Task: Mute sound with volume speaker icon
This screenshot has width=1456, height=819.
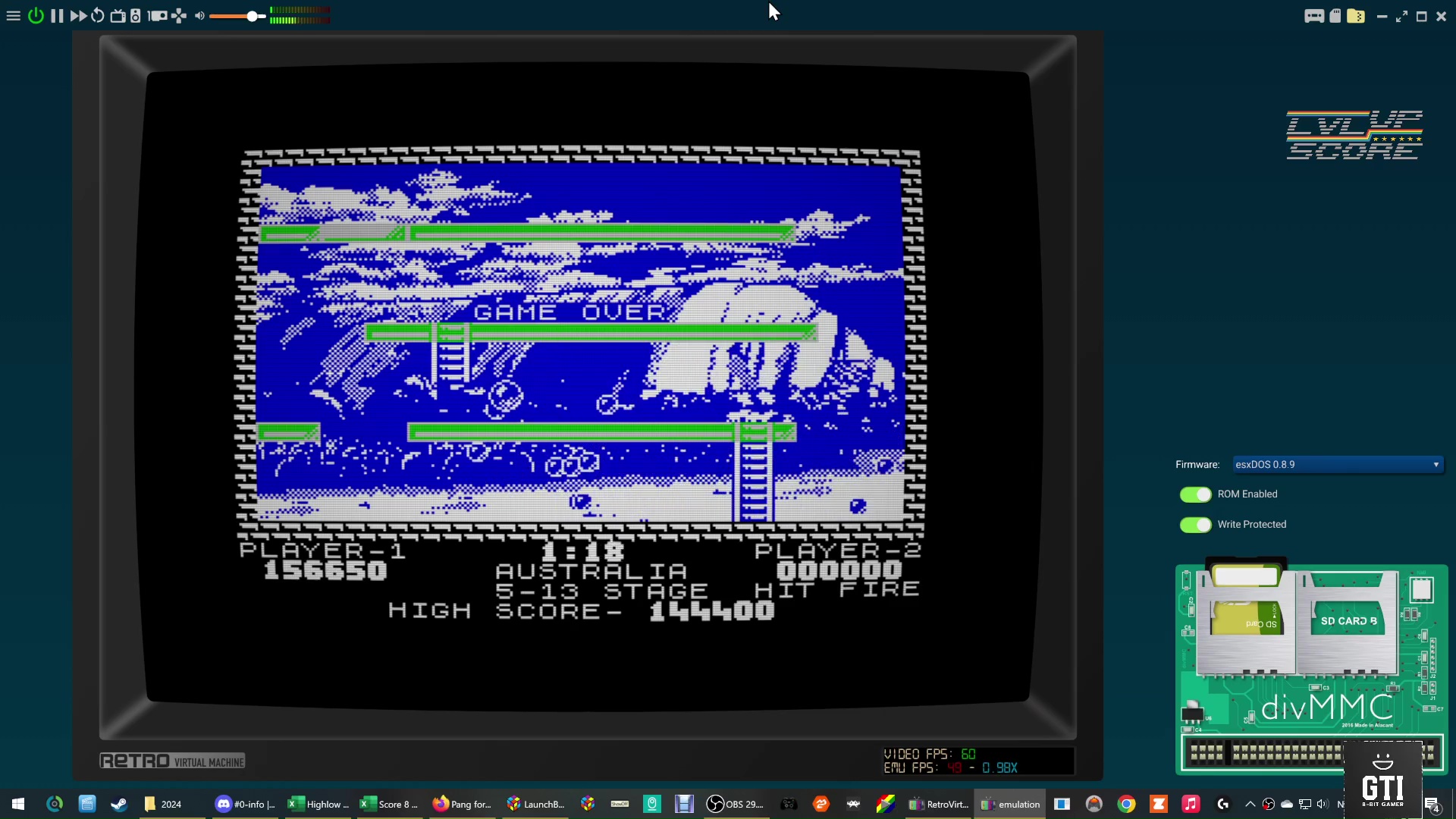Action: (x=199, y=16)
